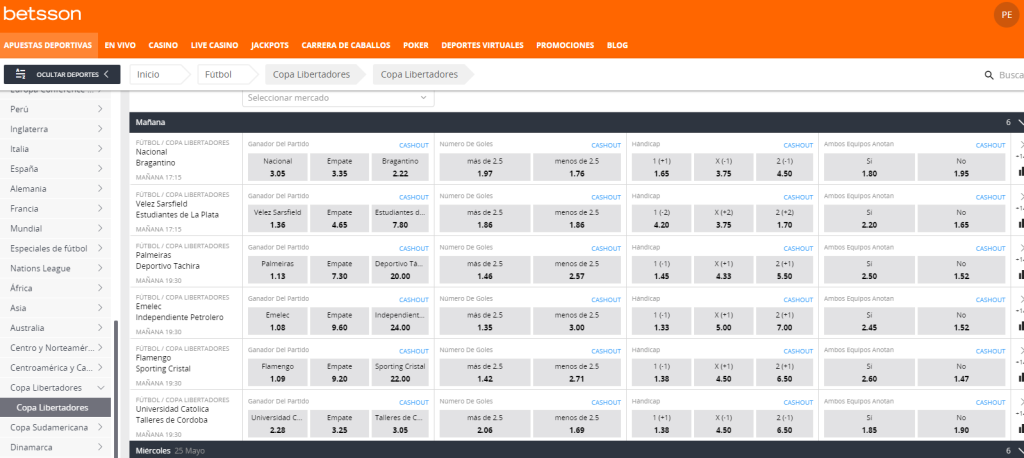Select más de 2.5 at 1.42 for Flamengo
Screen dimensions: 1024x458
pos(485,372)
